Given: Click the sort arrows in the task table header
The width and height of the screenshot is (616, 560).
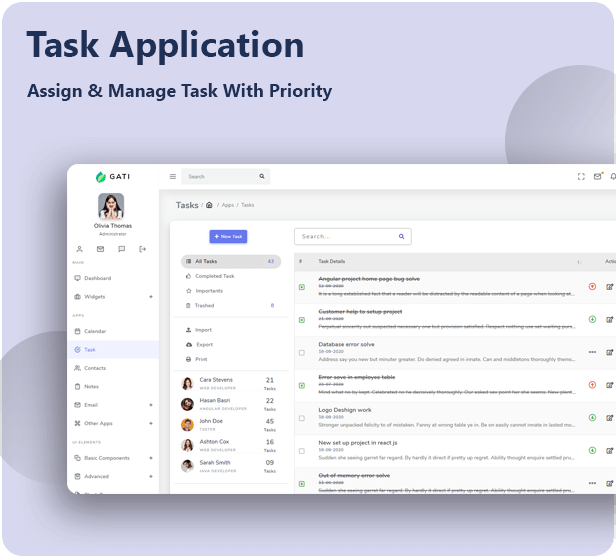Looking at the screenshot, I should (579, 262).
